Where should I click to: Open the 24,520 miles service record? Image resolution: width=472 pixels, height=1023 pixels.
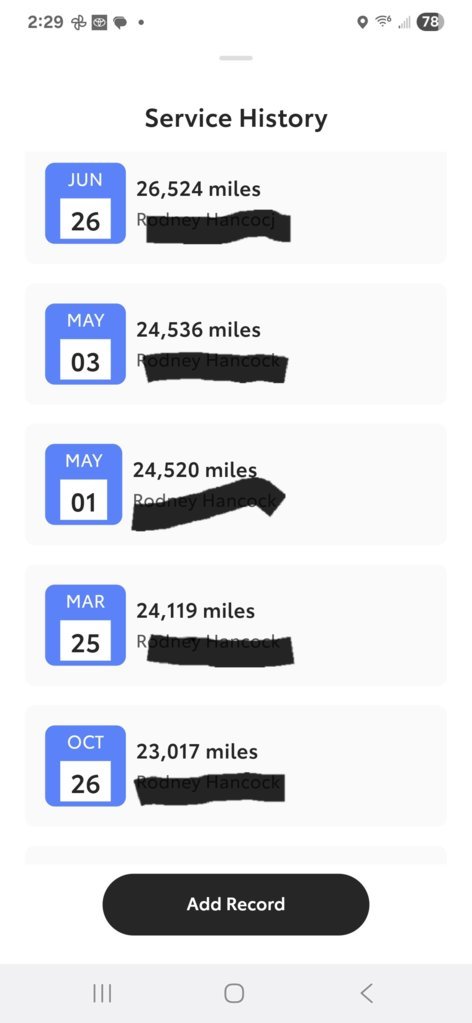click(236, 484)
